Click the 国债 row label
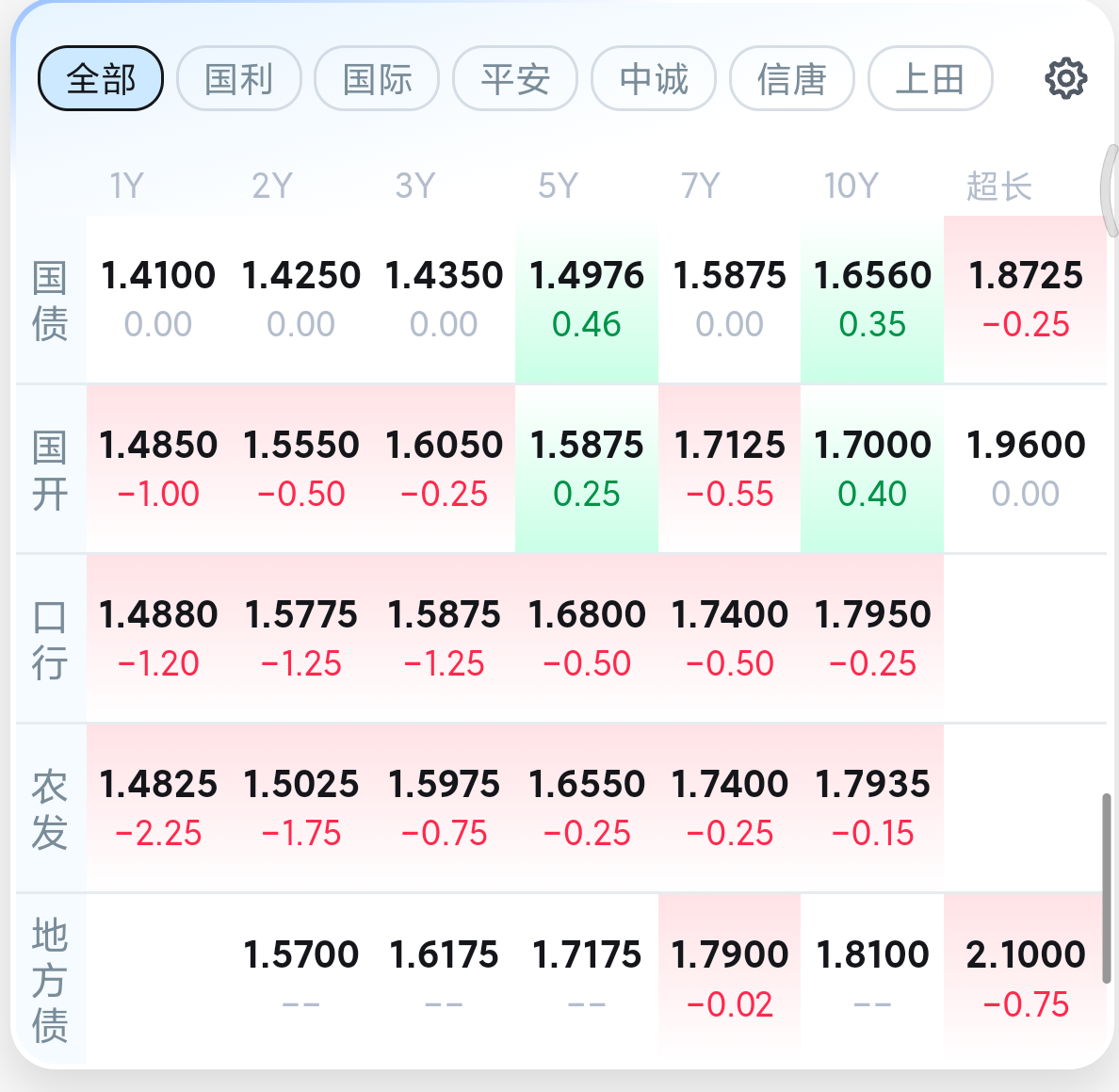1119x1092 pixels. pyautogui.click(x=50, y=301)
